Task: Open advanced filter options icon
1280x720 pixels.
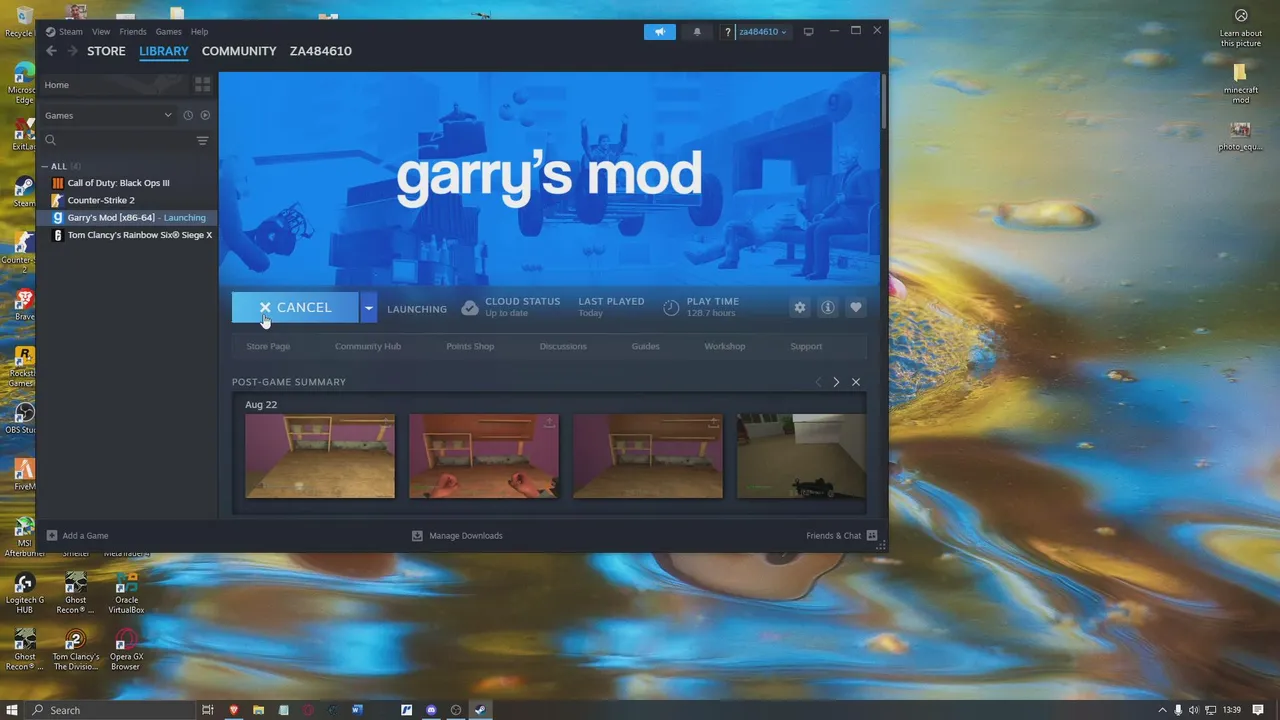Action: pos(202,141)
